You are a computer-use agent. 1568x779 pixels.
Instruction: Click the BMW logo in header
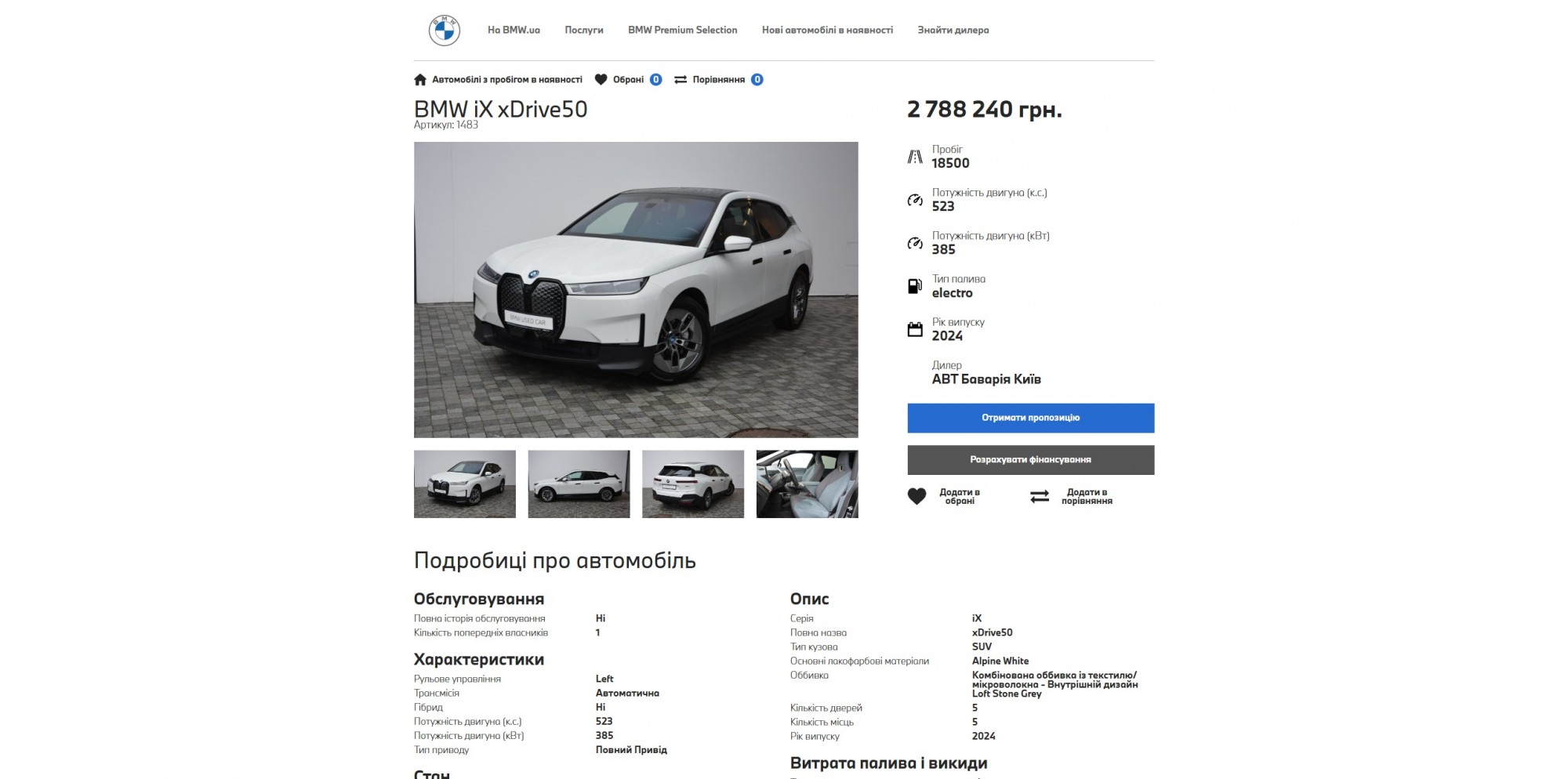pos(444,31)
